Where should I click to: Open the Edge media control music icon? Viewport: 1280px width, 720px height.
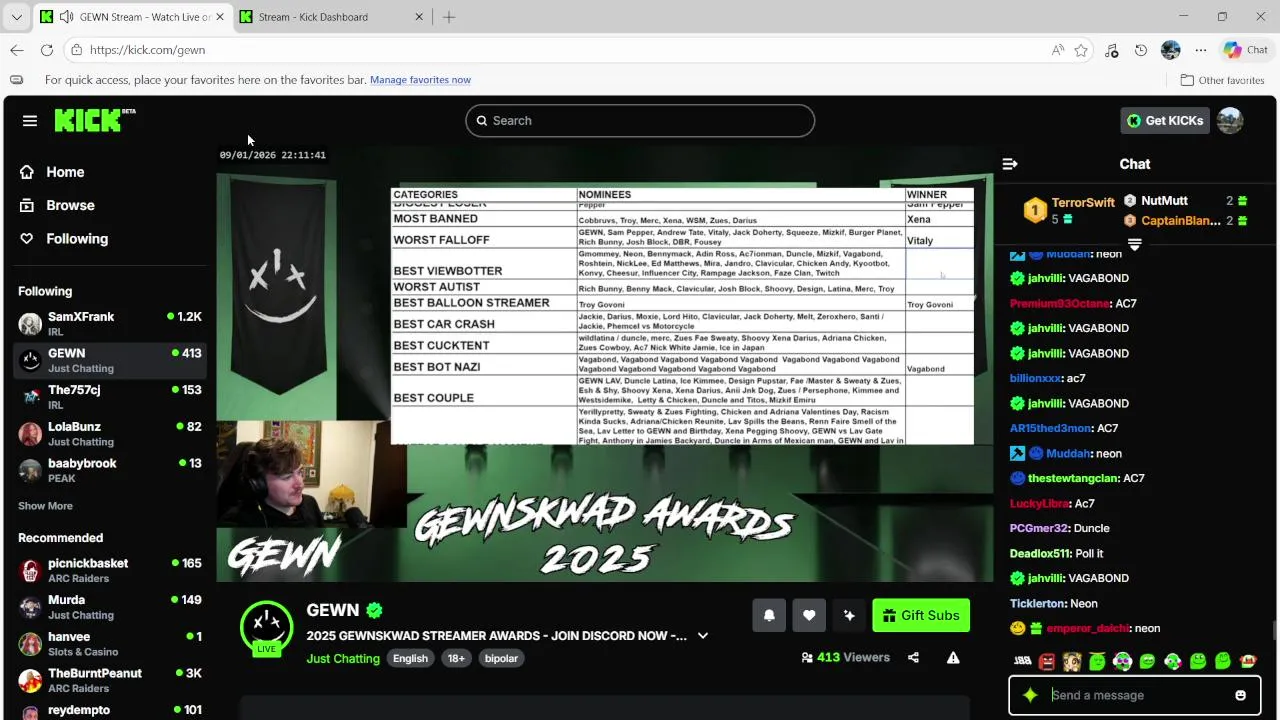tap(1111, 50)
